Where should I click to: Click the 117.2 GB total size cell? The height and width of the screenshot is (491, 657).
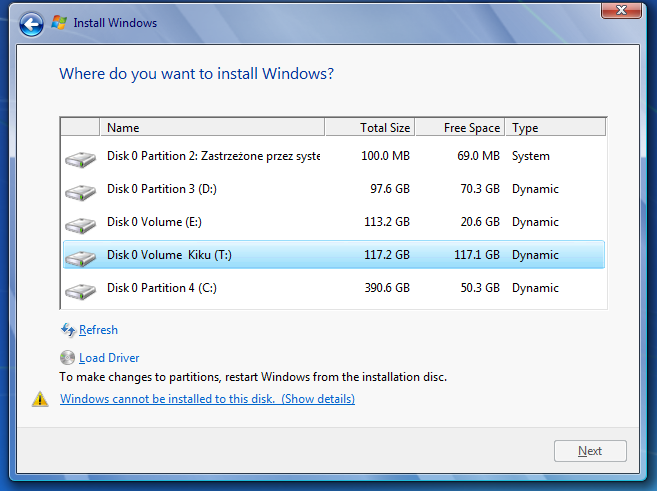tap(387, 255)
